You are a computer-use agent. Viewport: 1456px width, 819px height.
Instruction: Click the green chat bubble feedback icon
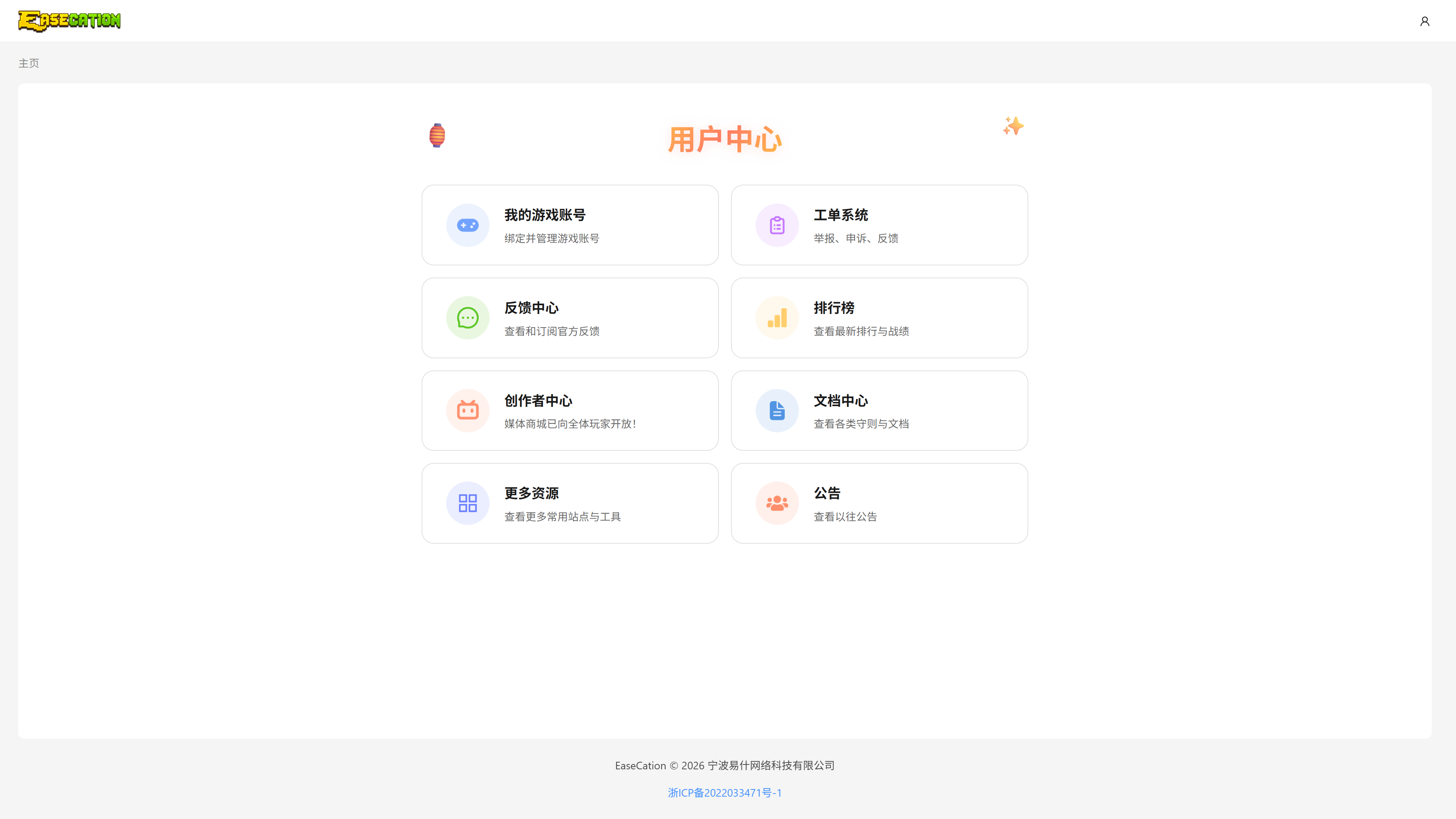pyautogui.click(x=468, y=318)
